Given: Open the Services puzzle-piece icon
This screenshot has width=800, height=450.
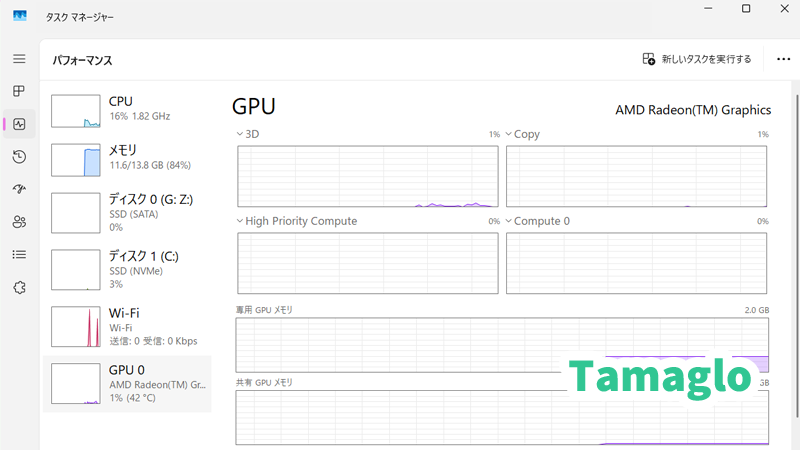Looking at the screenshot, I should [x=19, y=287].
